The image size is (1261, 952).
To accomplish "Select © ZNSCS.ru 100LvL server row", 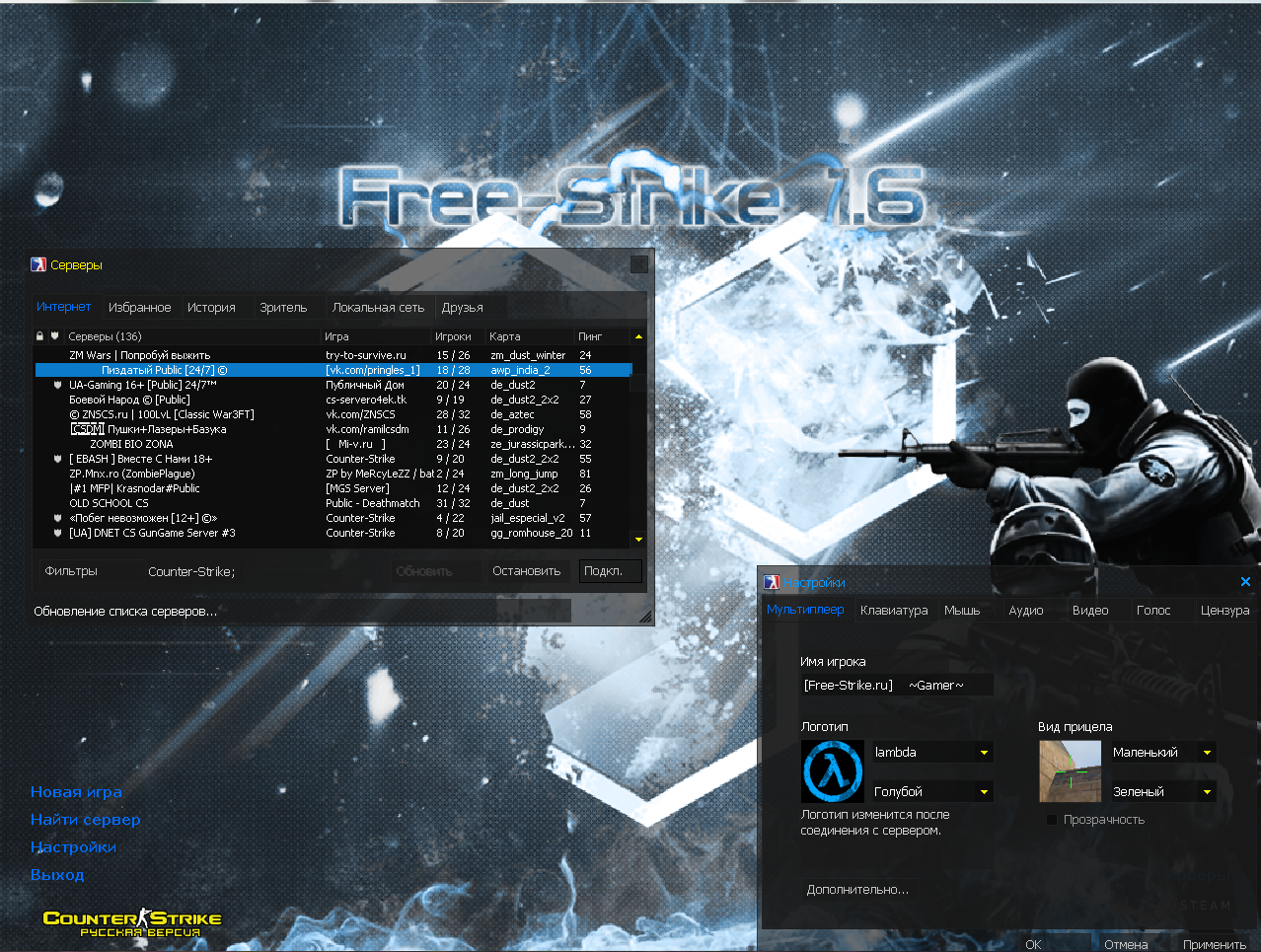I will (334, 414).
